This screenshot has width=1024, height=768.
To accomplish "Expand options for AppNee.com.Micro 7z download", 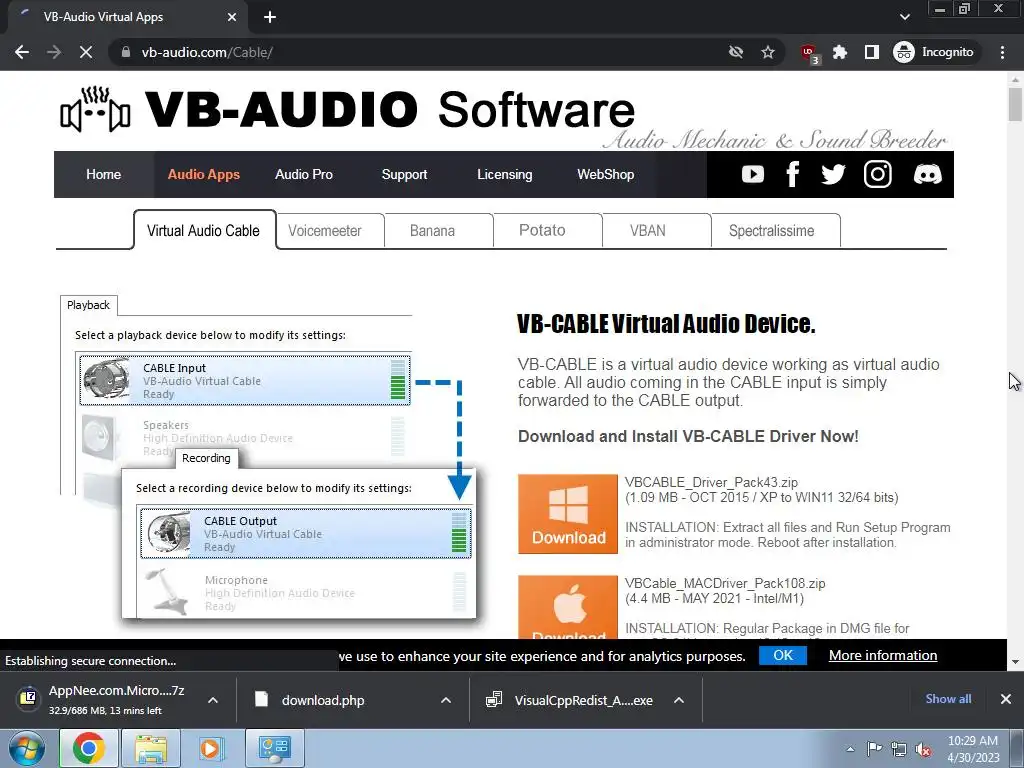I will pyautogui.click(x=213, y=700).
